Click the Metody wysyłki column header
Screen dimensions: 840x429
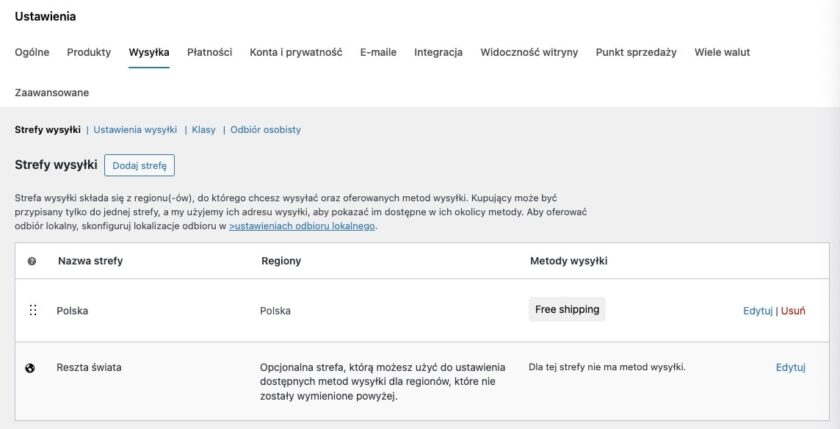point(568,261)
